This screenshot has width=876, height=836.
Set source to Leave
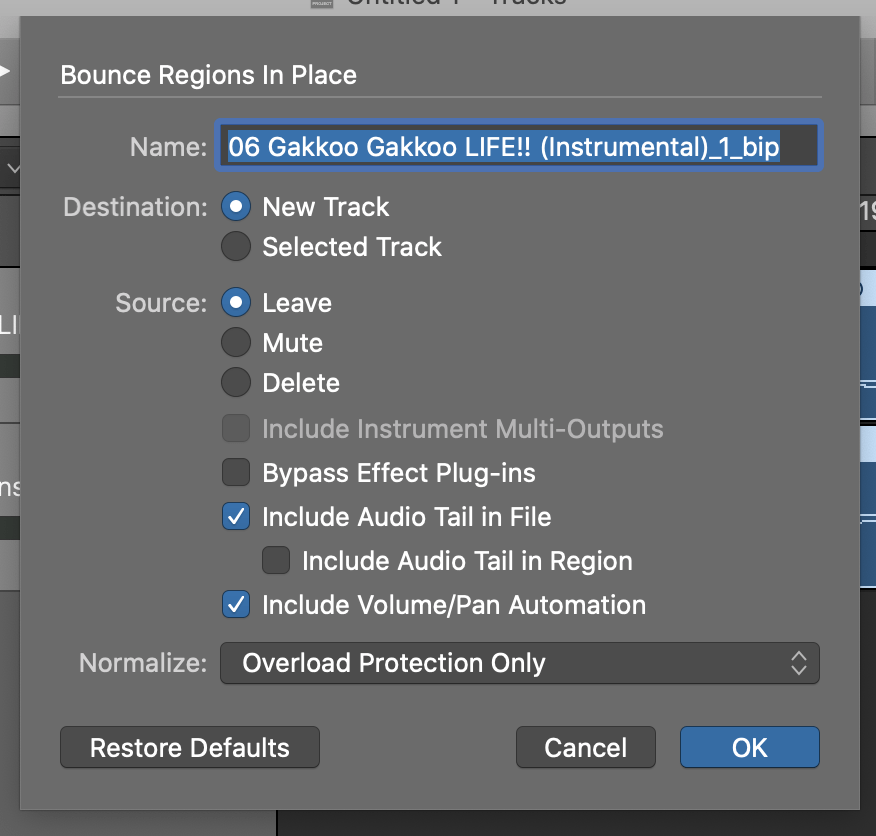236,303
